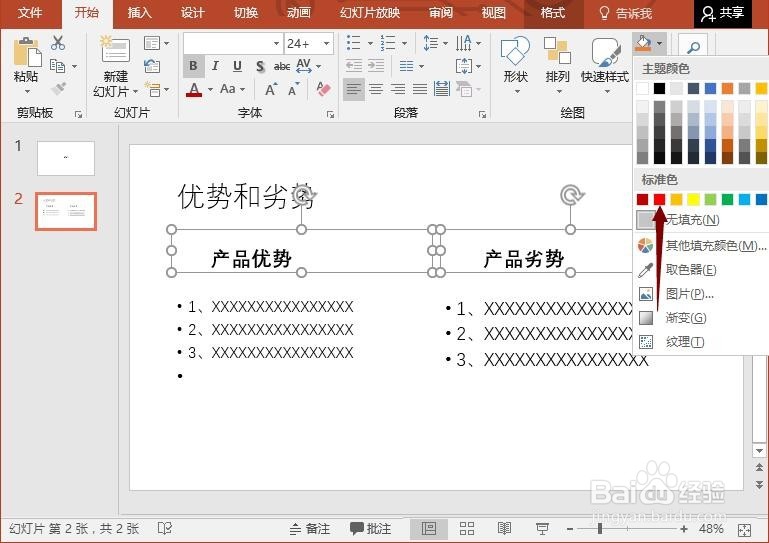The image size is (769, 543).
Task: Toggle Bold formatting
Action: pyautogui.click(x=193, y=66)
